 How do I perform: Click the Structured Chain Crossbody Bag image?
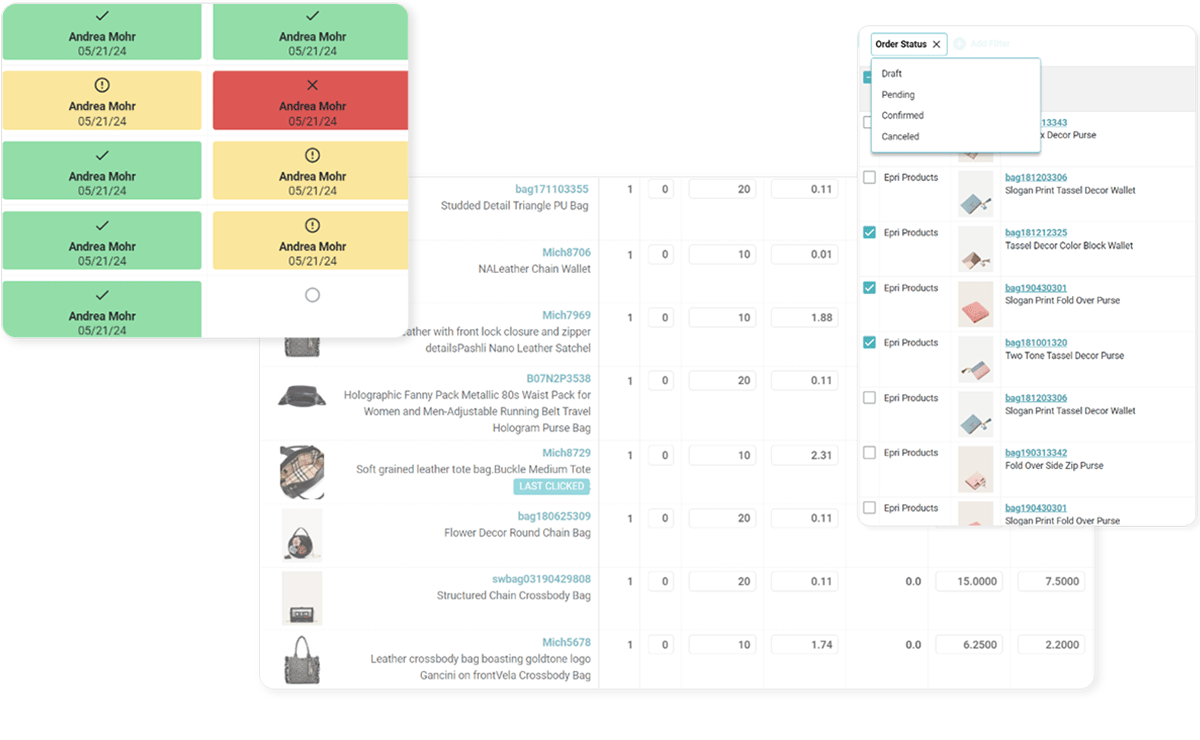coord(302,598)
